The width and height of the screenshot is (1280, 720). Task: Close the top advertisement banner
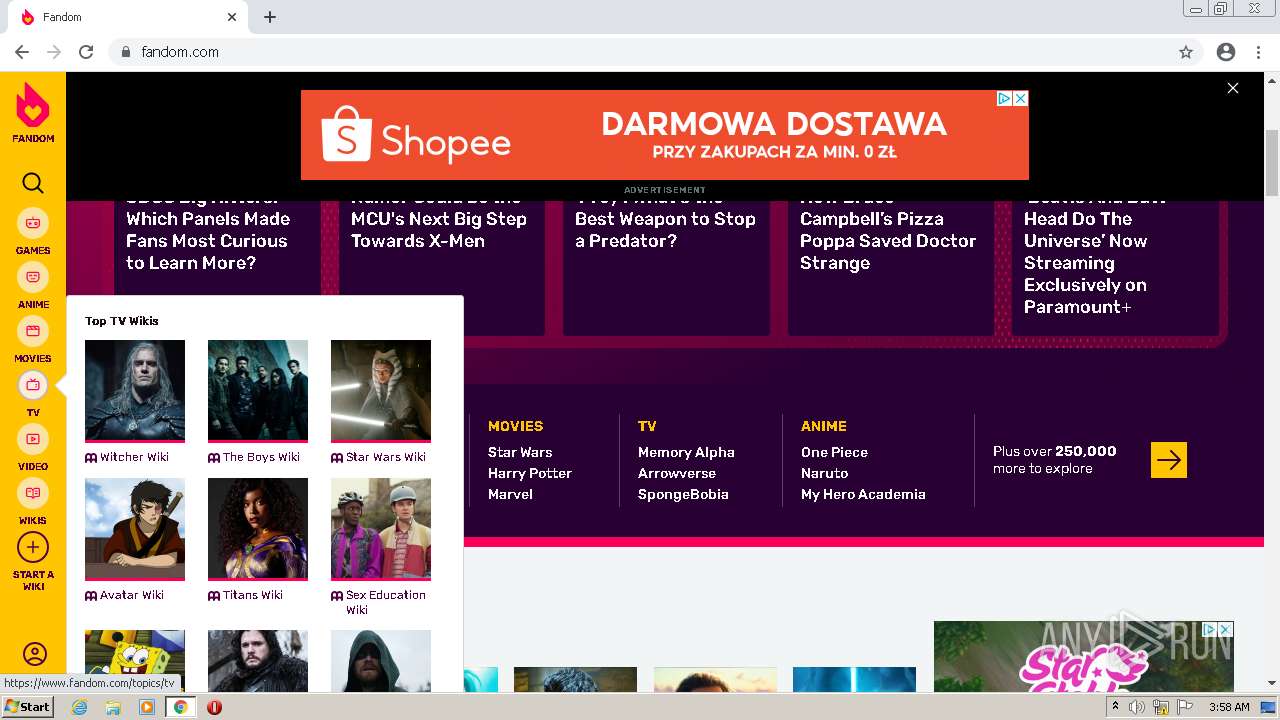coord(1233,88)
